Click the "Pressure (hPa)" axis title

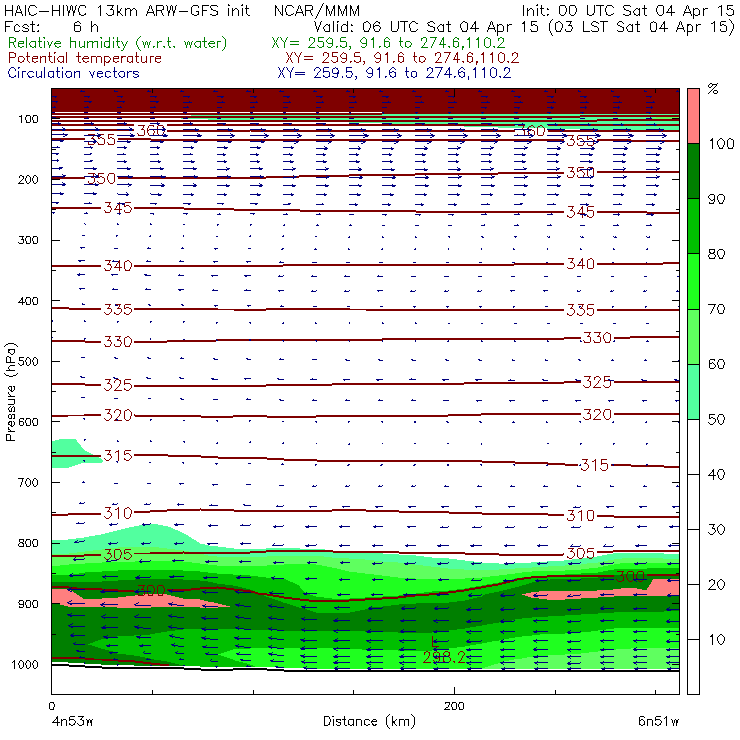pos(11,392)
